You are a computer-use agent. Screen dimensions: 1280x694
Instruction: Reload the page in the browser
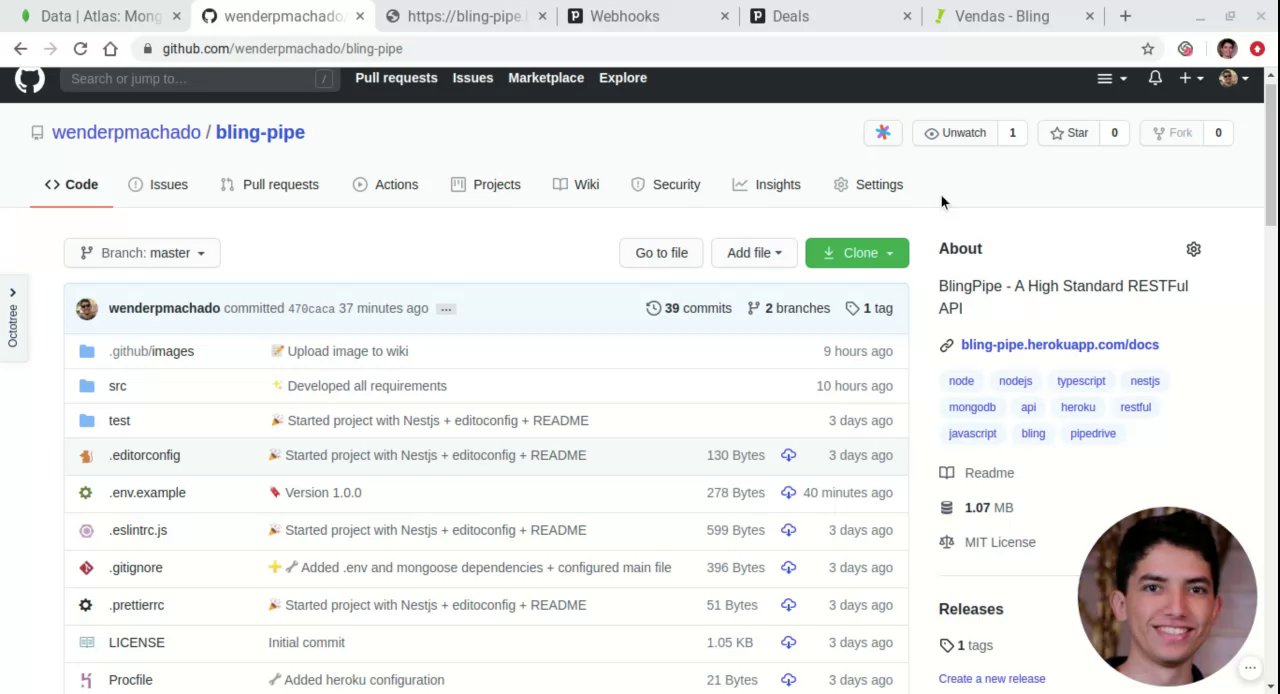click(80, 48)
